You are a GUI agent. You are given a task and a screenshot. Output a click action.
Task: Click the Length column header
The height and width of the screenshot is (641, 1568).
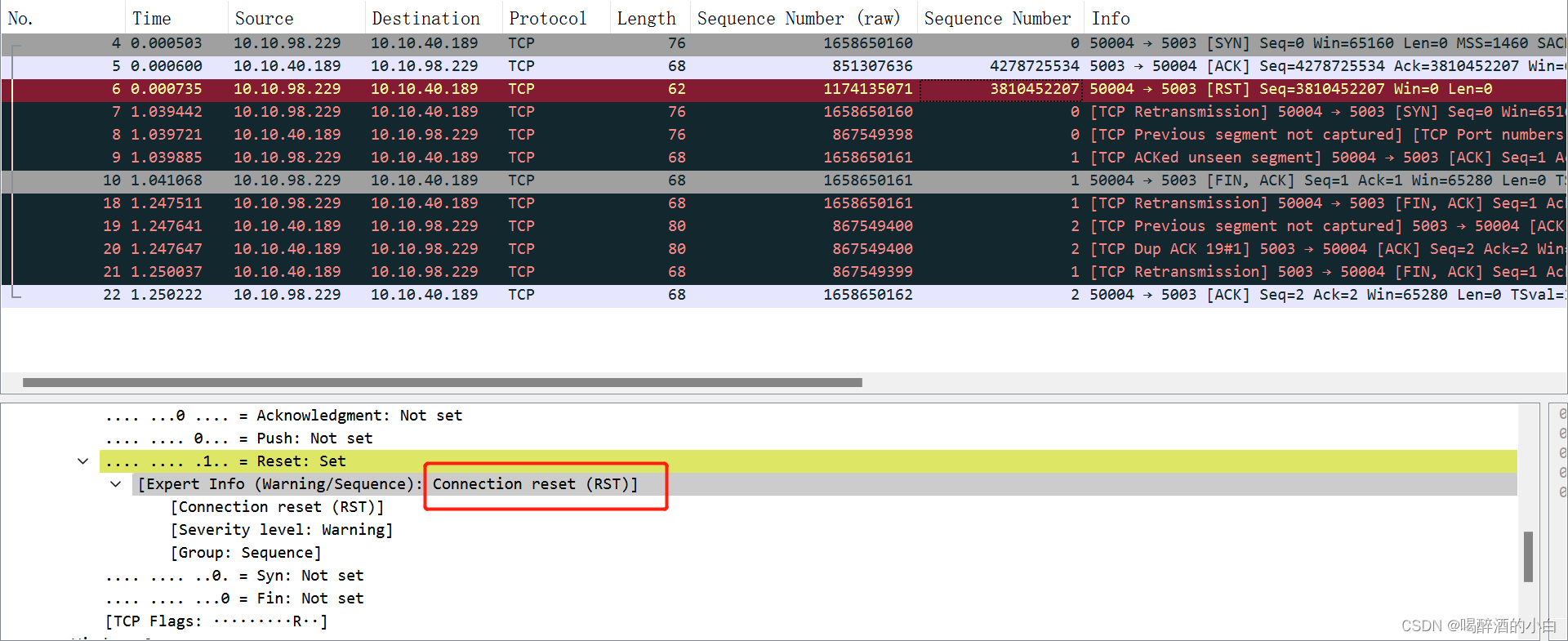tap(650, 18)
